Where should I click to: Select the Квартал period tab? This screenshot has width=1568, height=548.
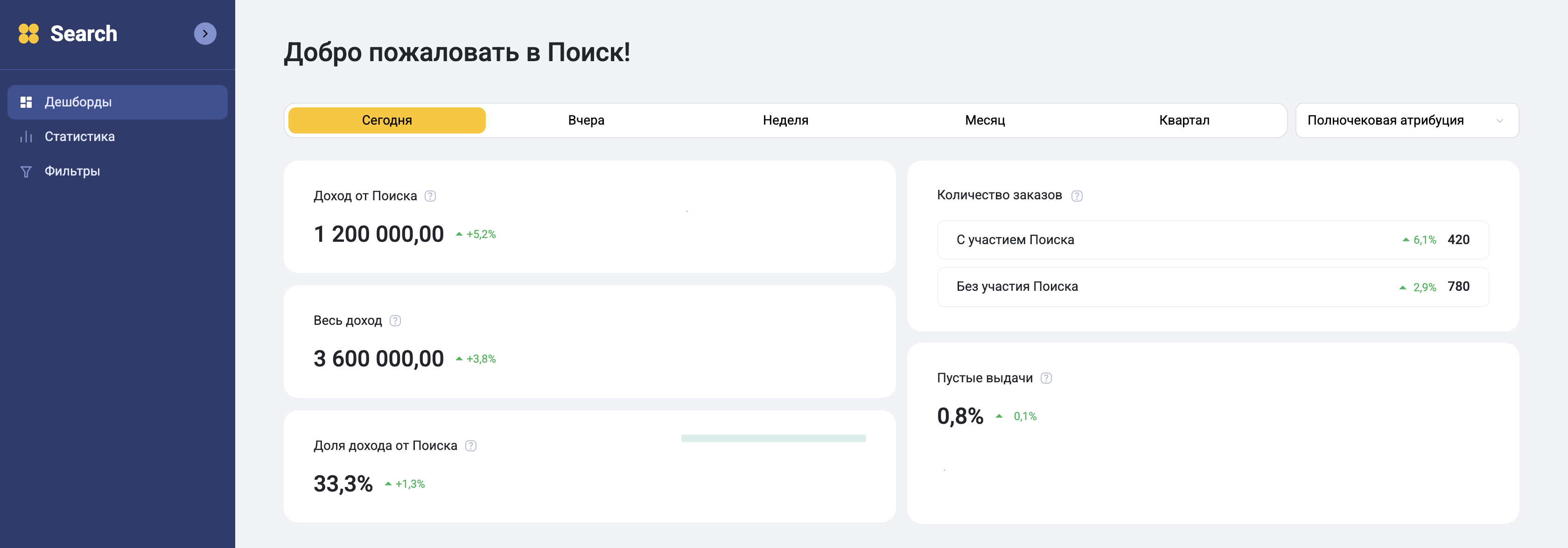tap(1184, 120)
